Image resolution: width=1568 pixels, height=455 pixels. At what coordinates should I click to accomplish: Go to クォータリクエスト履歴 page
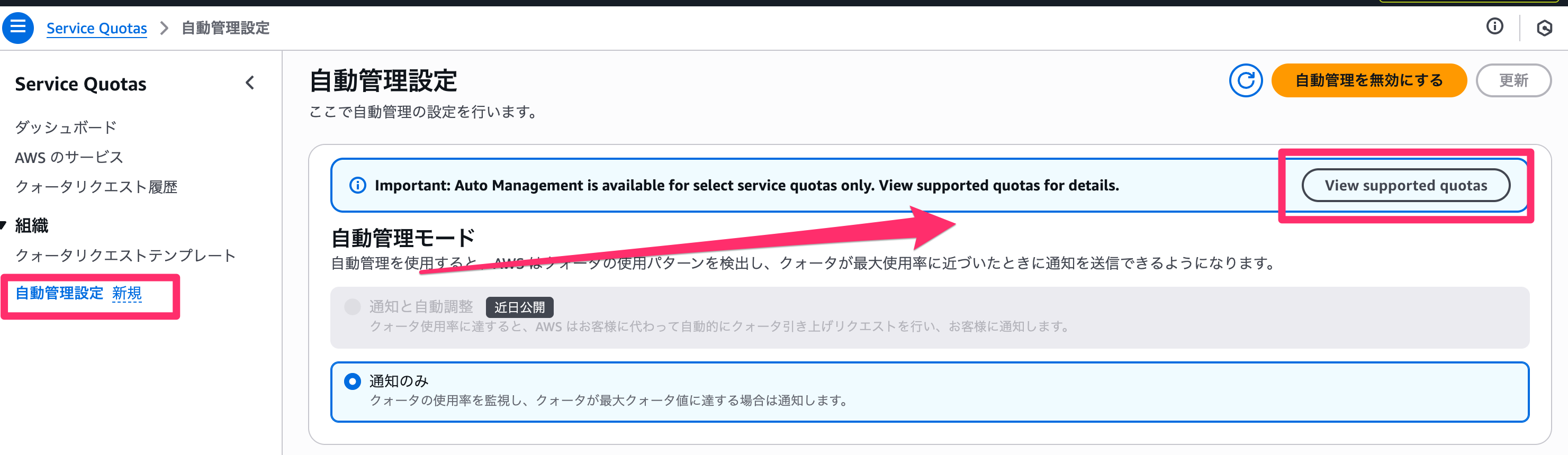96,187
